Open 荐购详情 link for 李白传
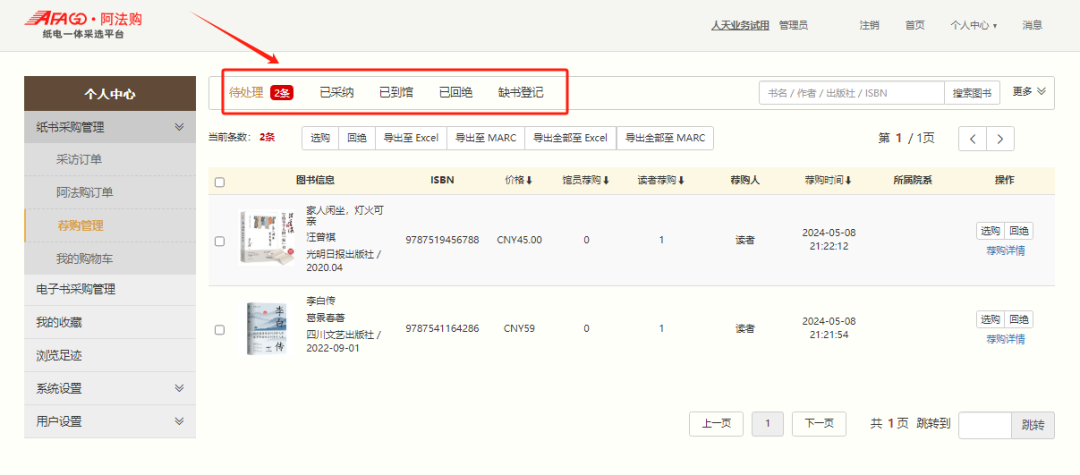The image size is (1080, 475). pyautogui.click(x=1005, y=339)
